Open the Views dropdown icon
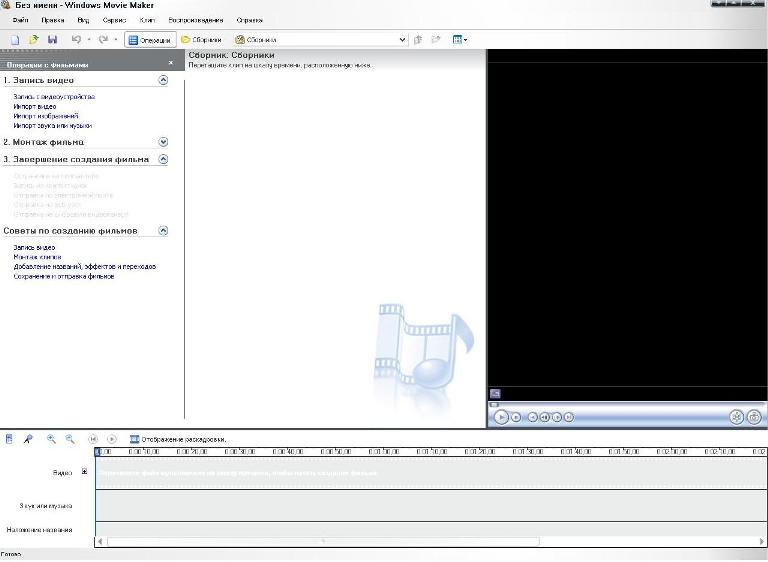This screenshot has height=562, width=768. pos(459,40)
